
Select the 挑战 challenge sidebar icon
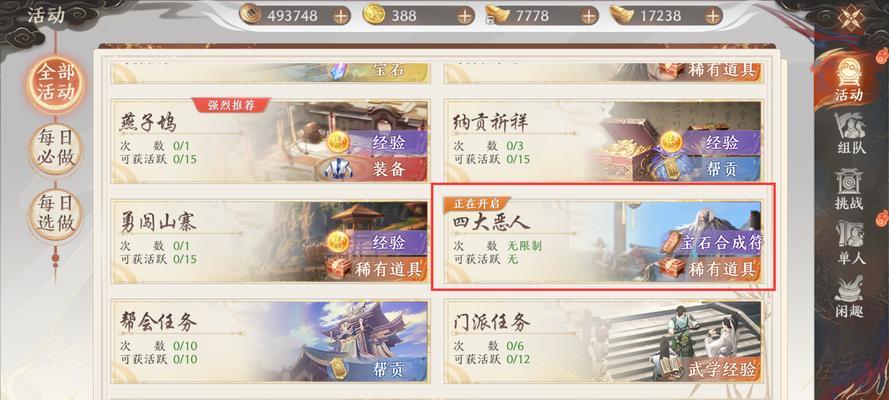849,189
